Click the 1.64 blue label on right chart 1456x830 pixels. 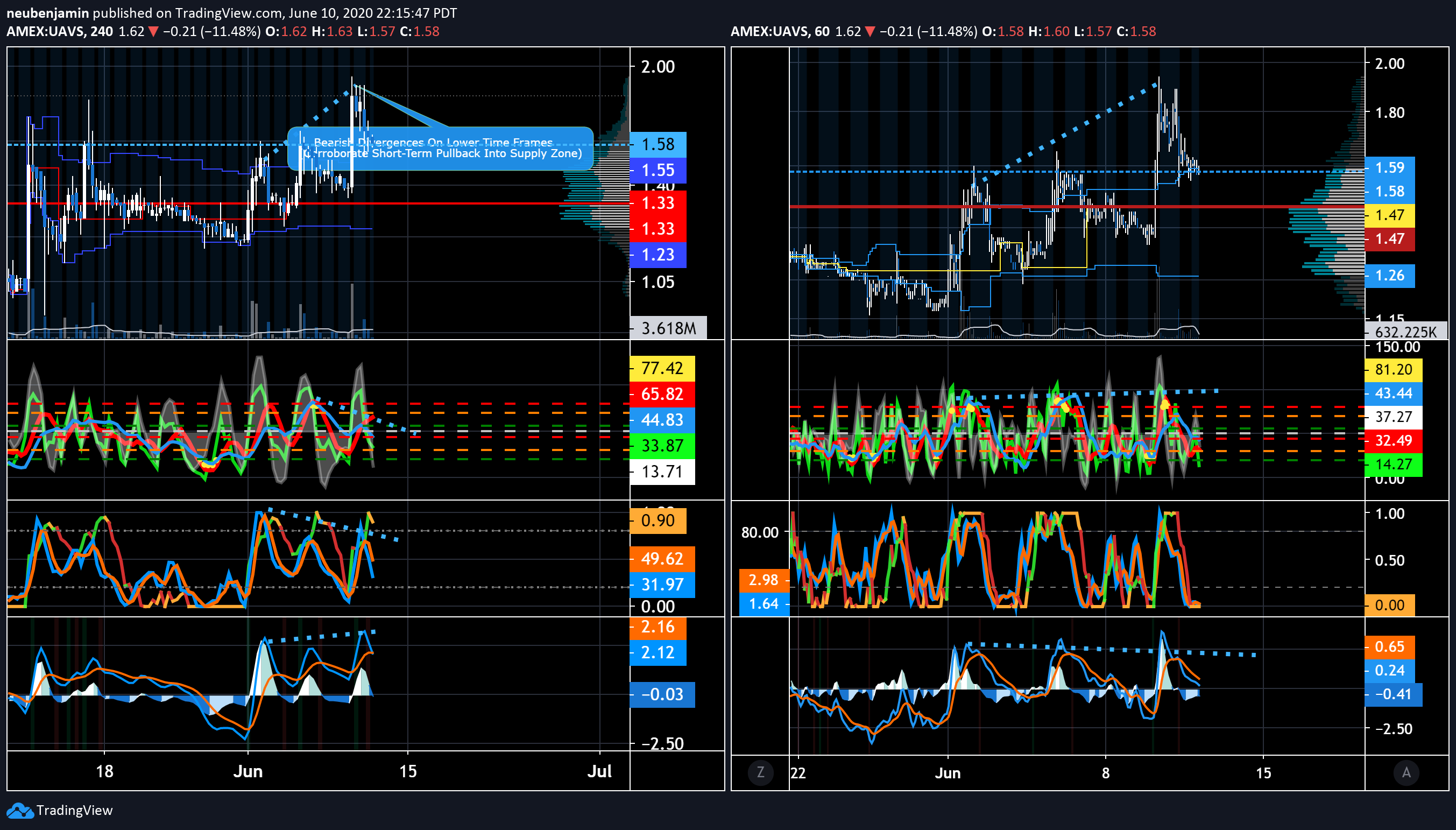(764, 604)
